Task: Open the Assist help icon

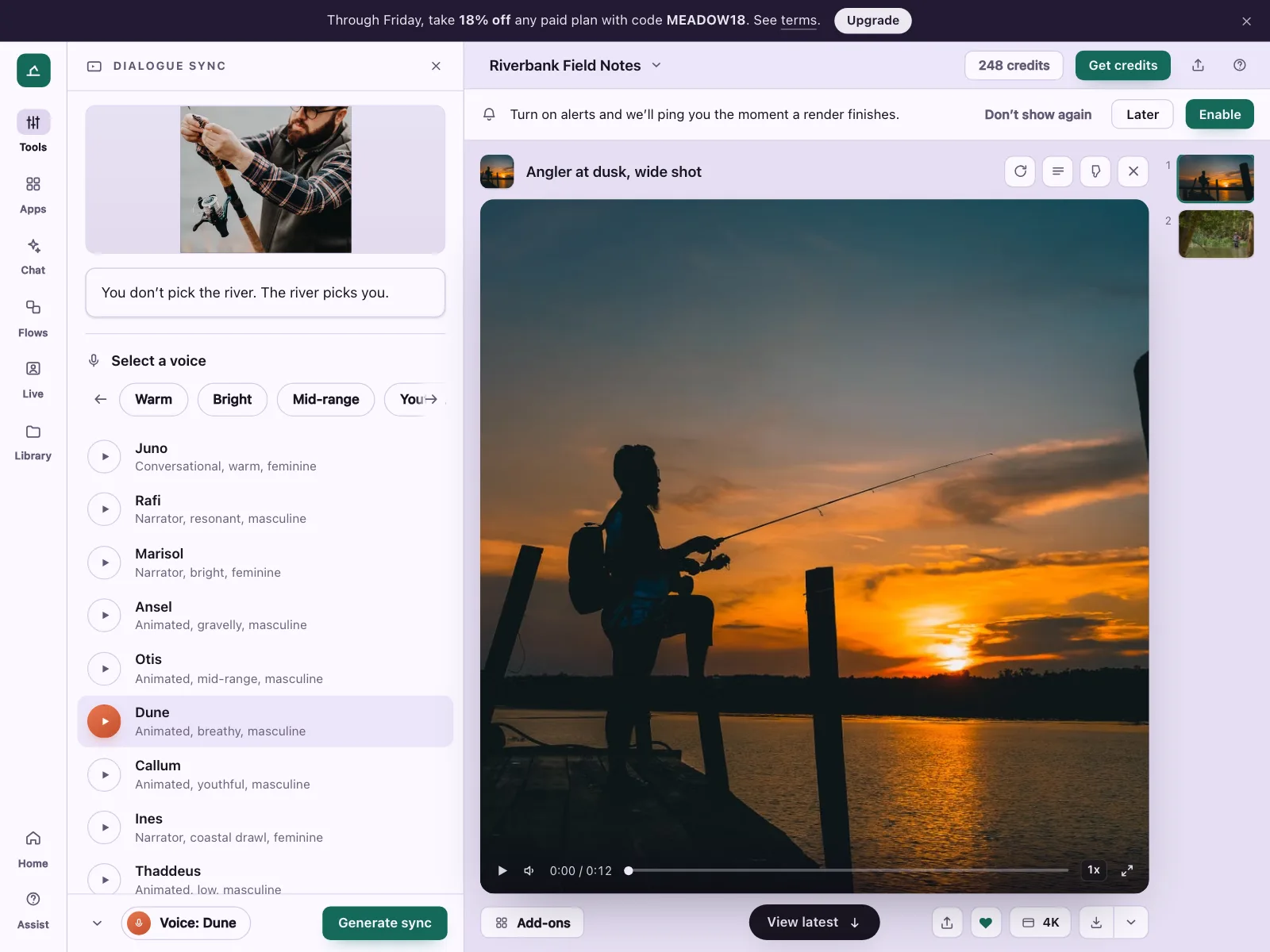Action: tap(33, 910)
